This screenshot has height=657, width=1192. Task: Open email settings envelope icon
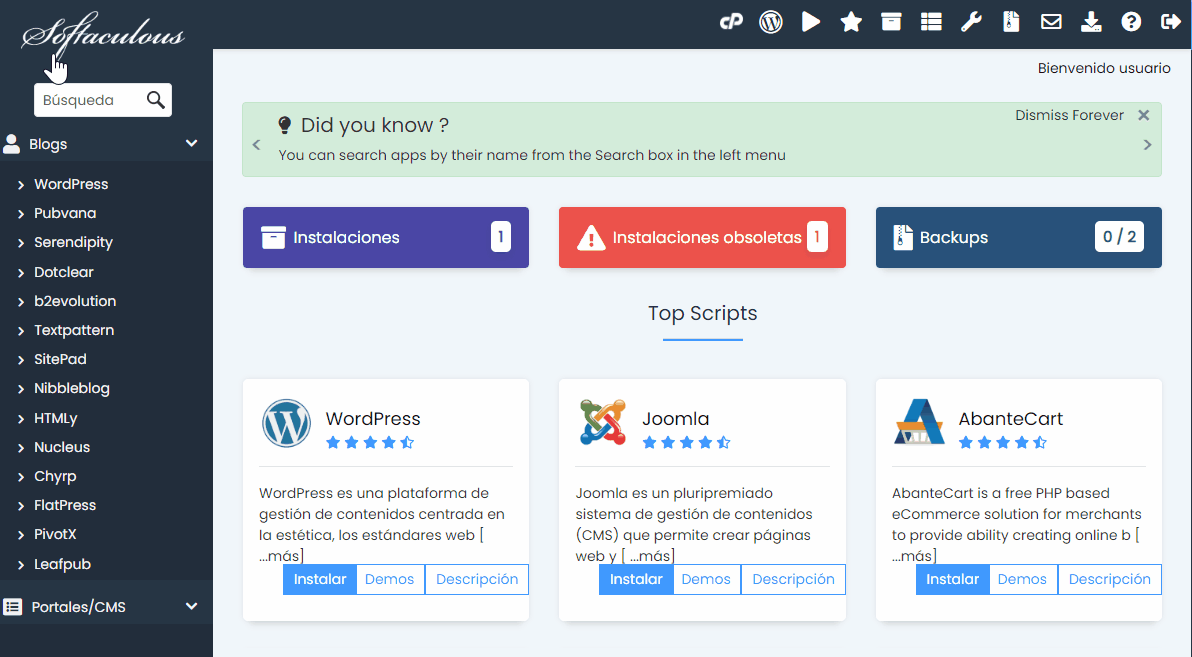pyautogui.click(x=1051, y=22)
